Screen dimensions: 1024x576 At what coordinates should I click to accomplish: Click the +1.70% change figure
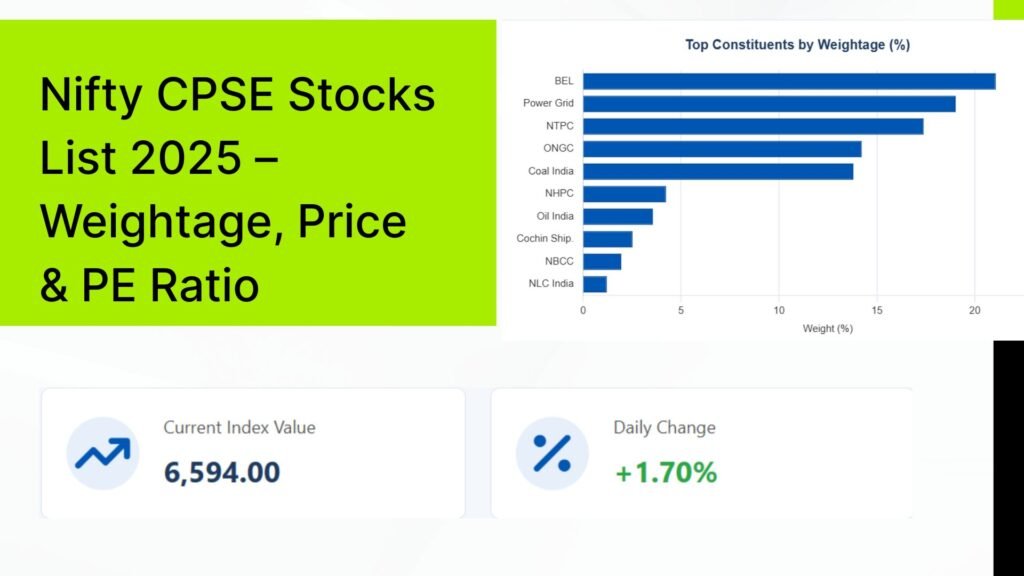pos(666,472)
